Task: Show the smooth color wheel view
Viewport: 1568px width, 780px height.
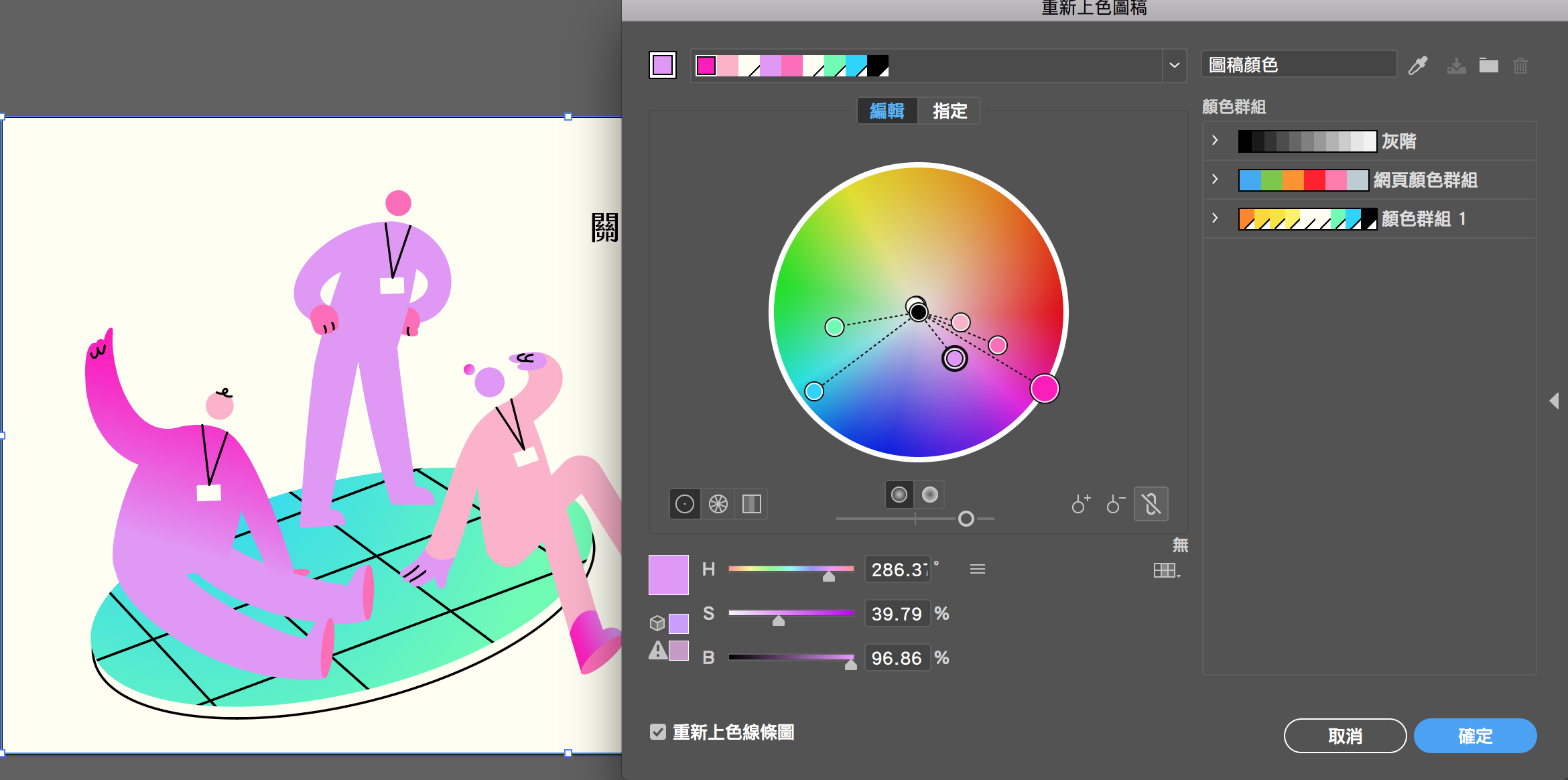Action: pos(685,504)
